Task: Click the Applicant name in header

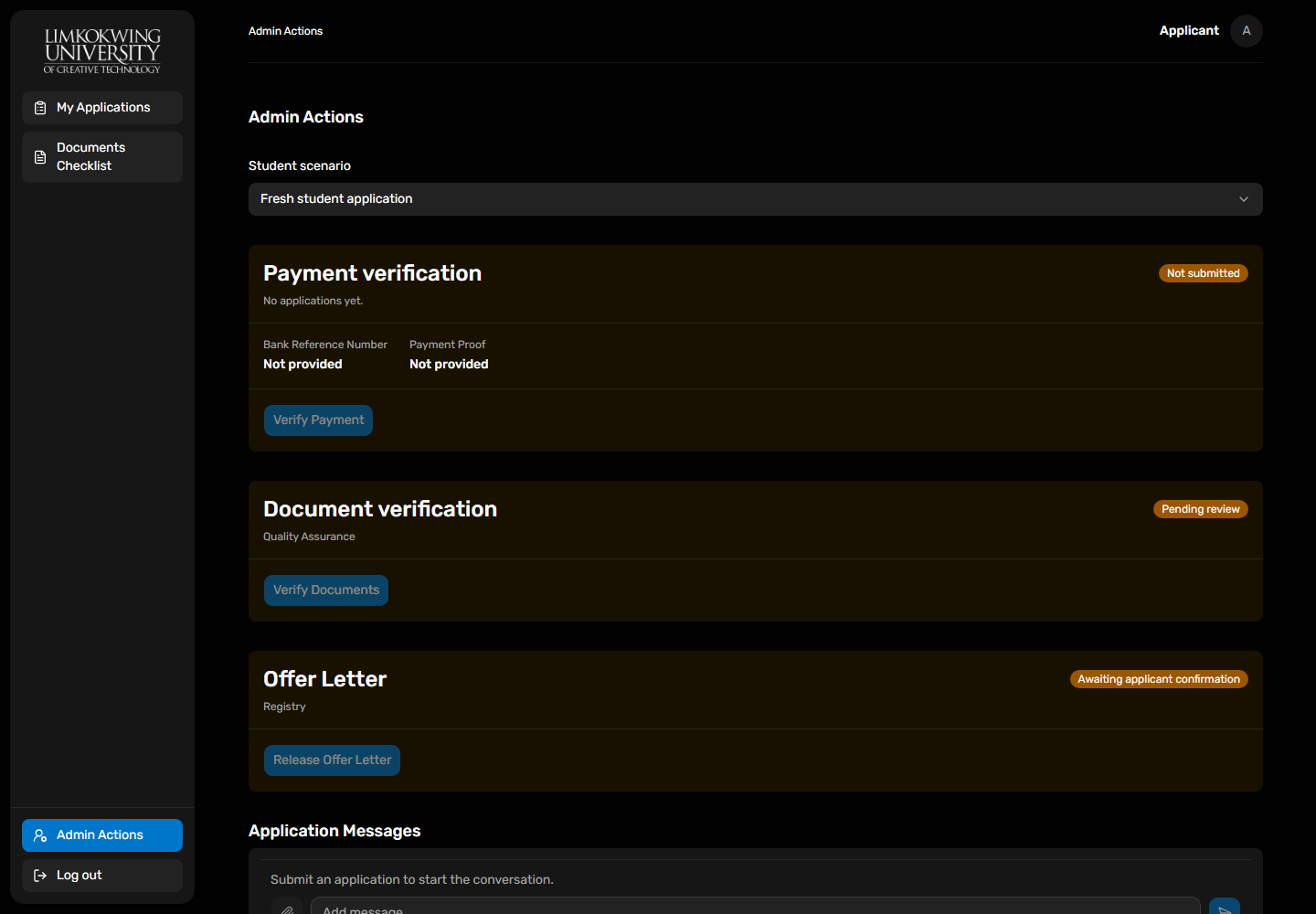Action: click(1189, 30)
